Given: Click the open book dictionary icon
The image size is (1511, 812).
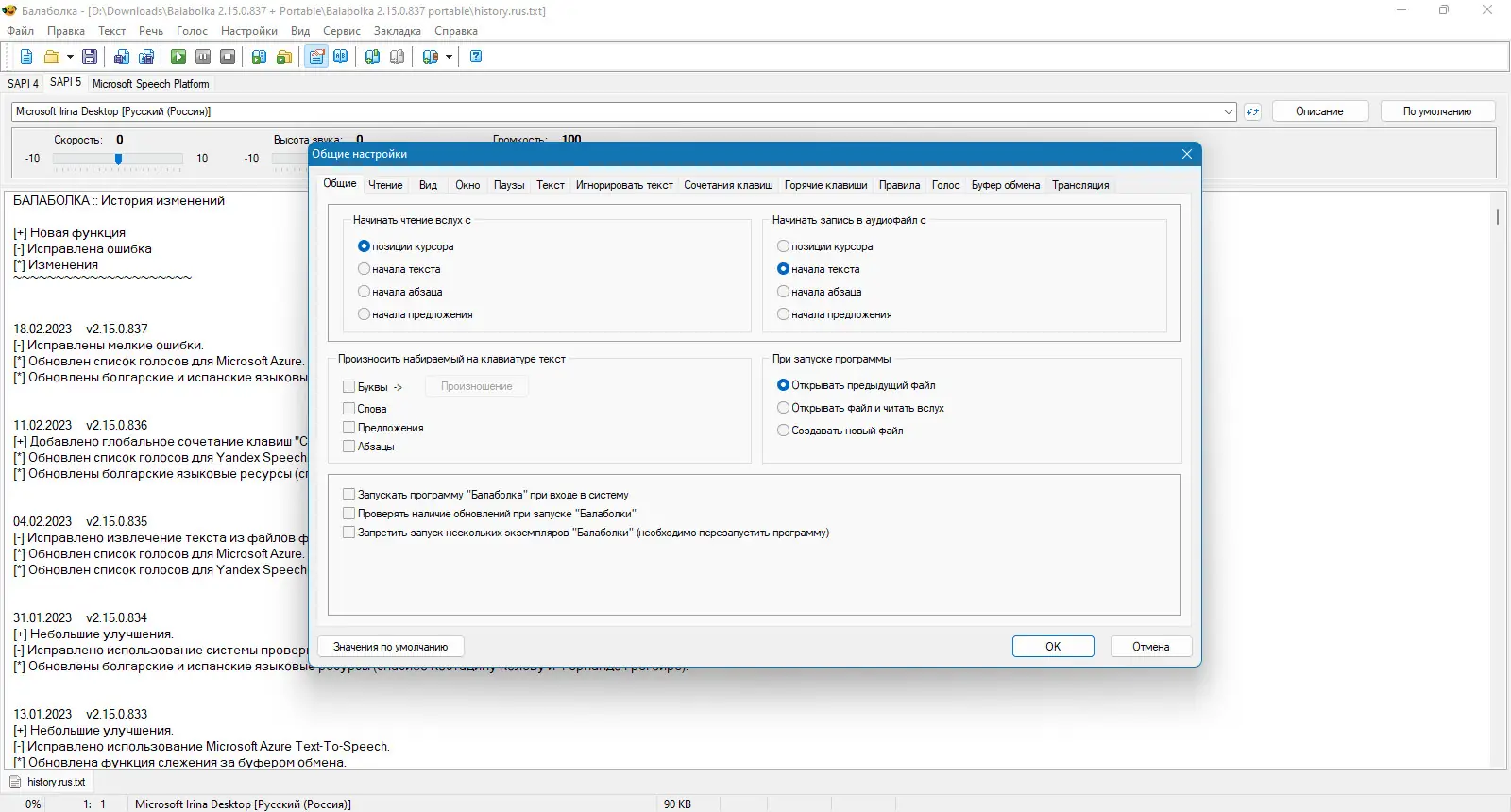Looking at the screenshot, I should pos(341,57).
